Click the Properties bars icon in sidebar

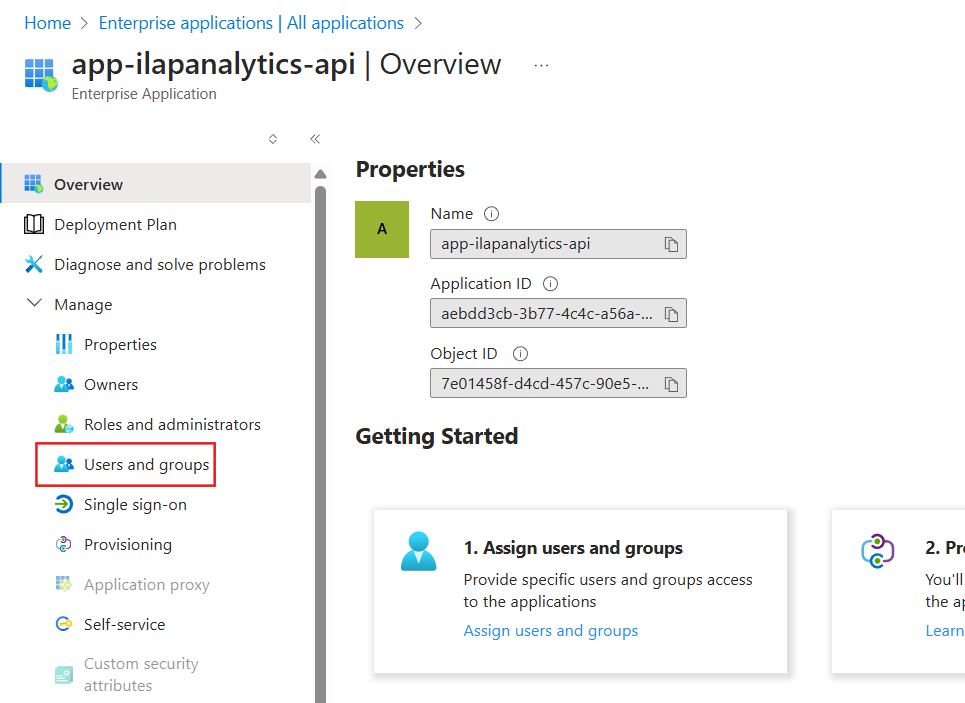[x=63, y=344]
